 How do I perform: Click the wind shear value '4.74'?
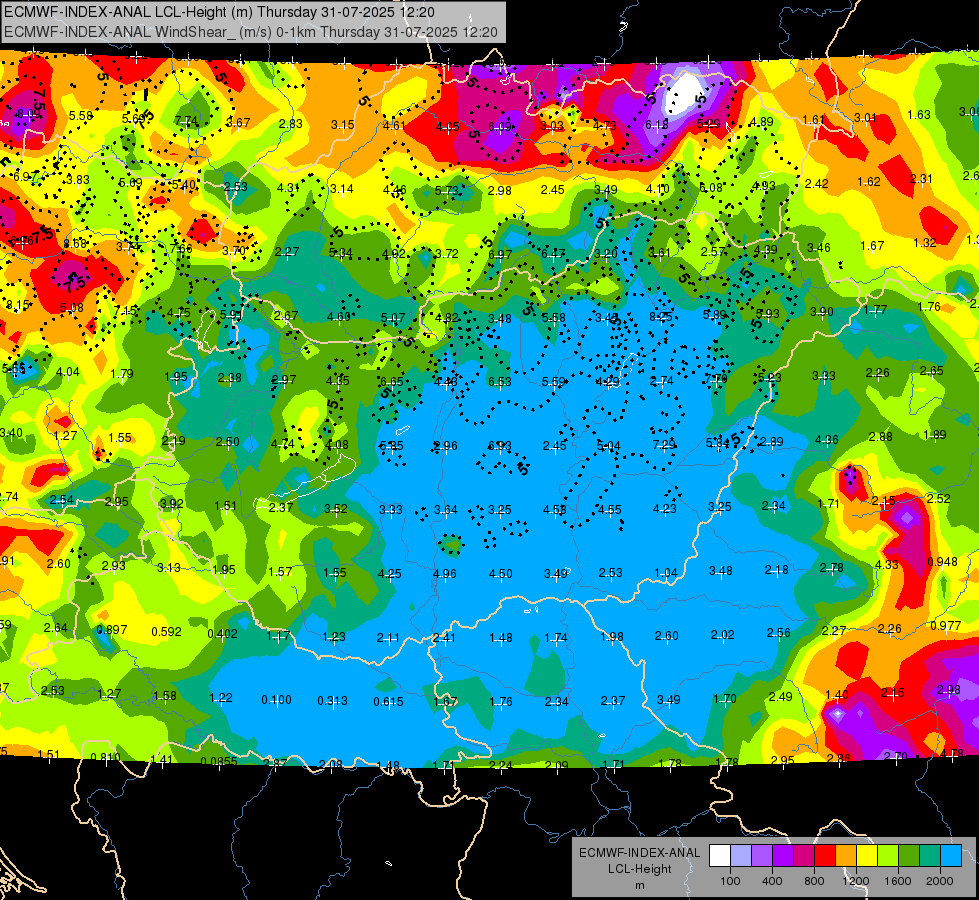[283, 444]
